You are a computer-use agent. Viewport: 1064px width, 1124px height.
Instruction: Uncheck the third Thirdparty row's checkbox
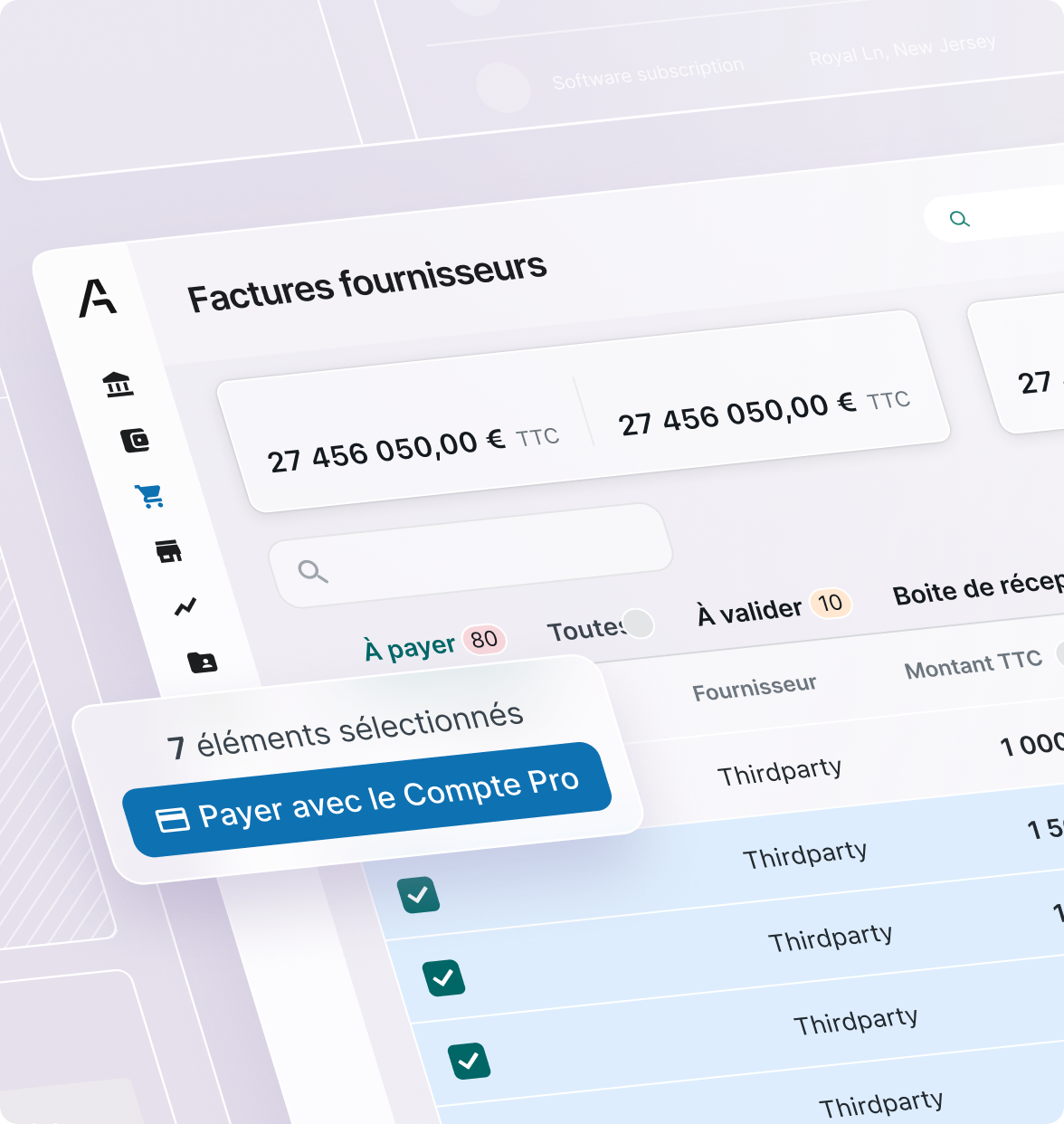pos(444,978)
